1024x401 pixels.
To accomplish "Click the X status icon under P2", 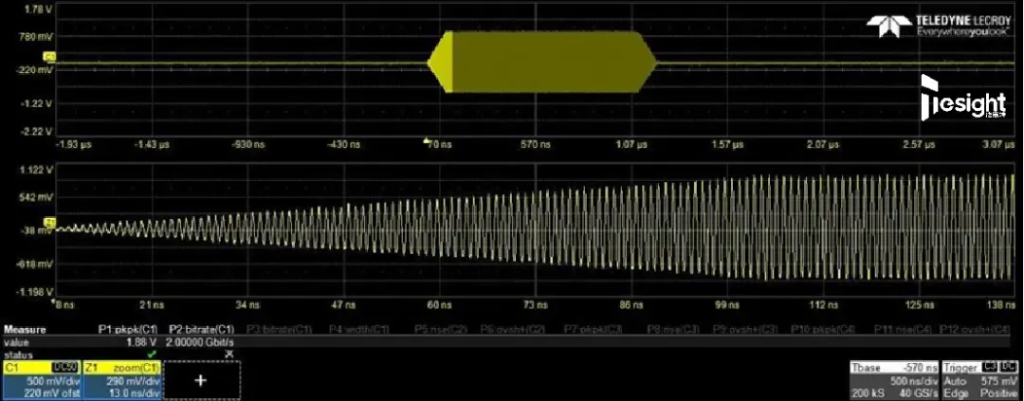I will pyautogui.click(x=229, y=353).
